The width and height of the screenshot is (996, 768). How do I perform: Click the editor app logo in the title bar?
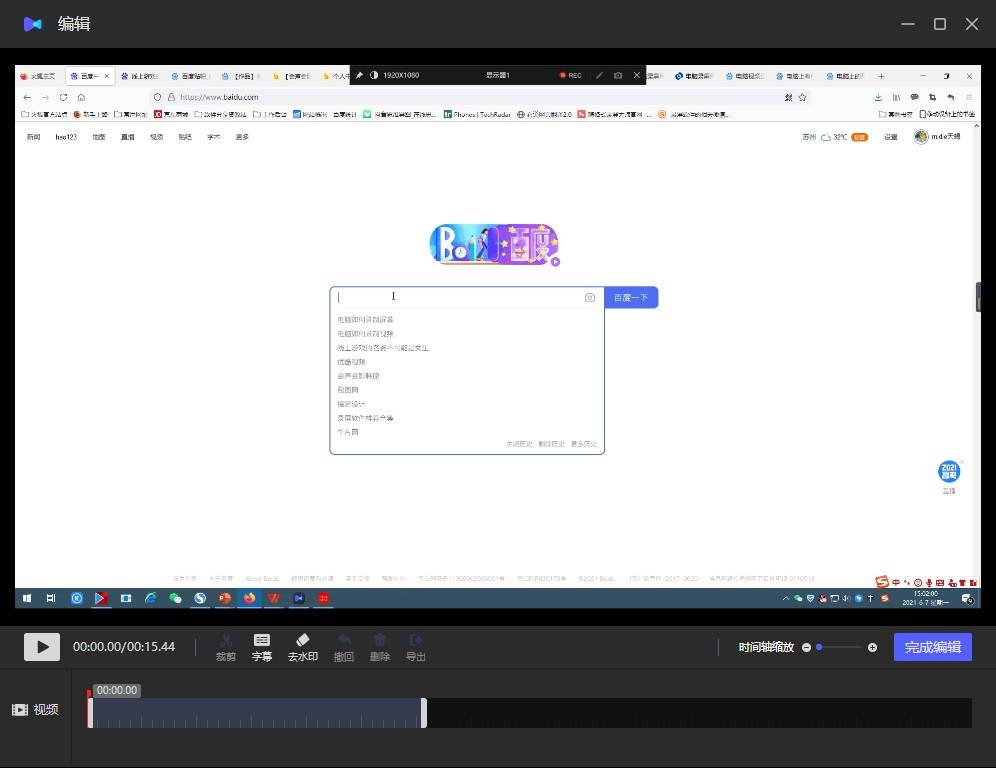(x=32, y=24)
